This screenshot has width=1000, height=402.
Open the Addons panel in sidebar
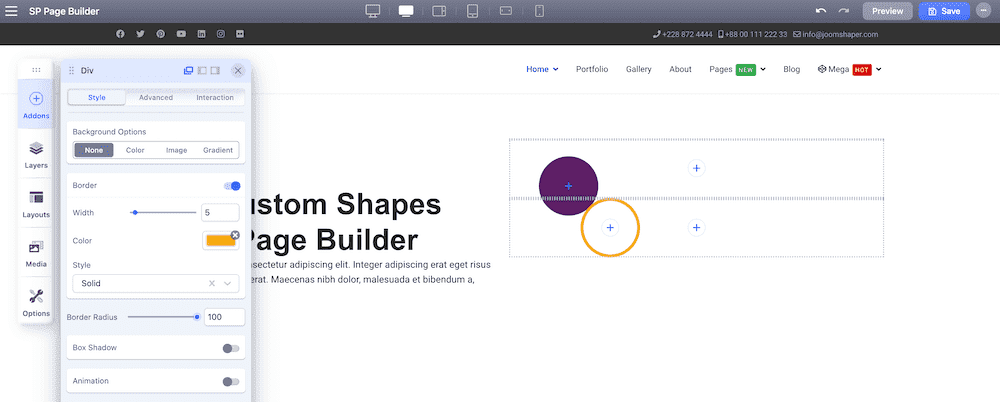click(x=36, y=105)
